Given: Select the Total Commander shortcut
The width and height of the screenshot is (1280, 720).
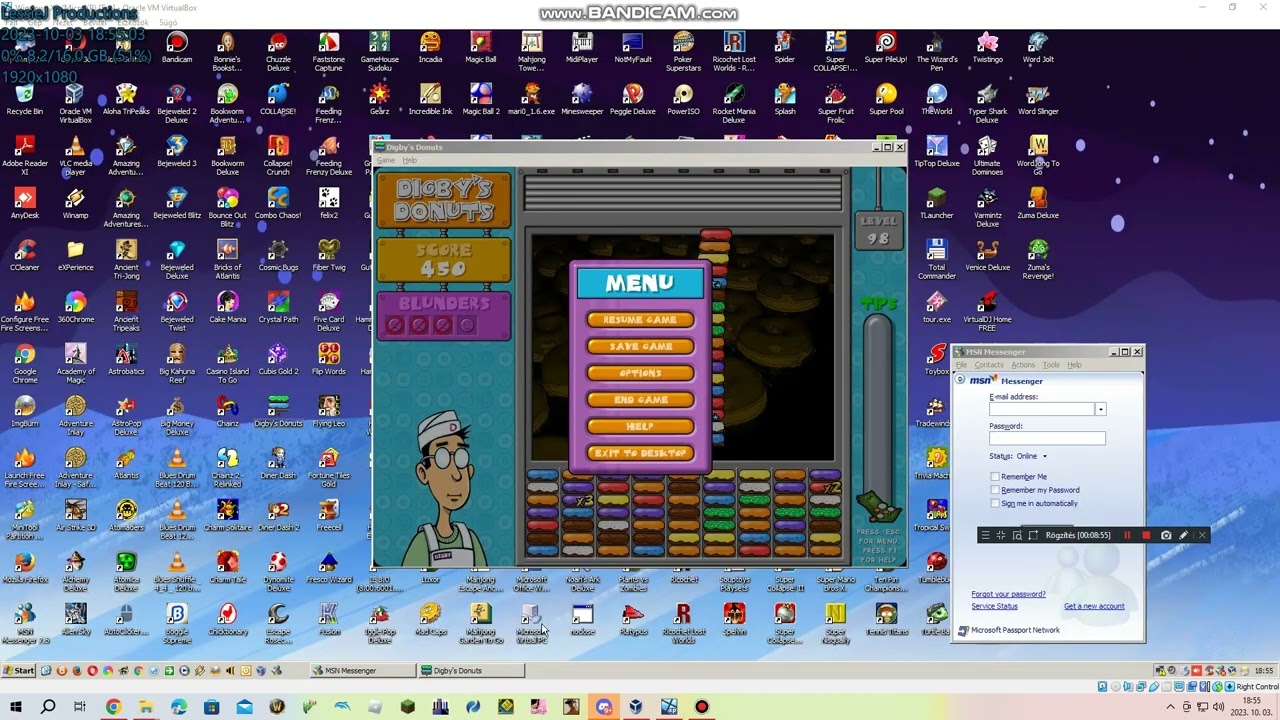Looking at the screenshot, I should coord(937,256).
